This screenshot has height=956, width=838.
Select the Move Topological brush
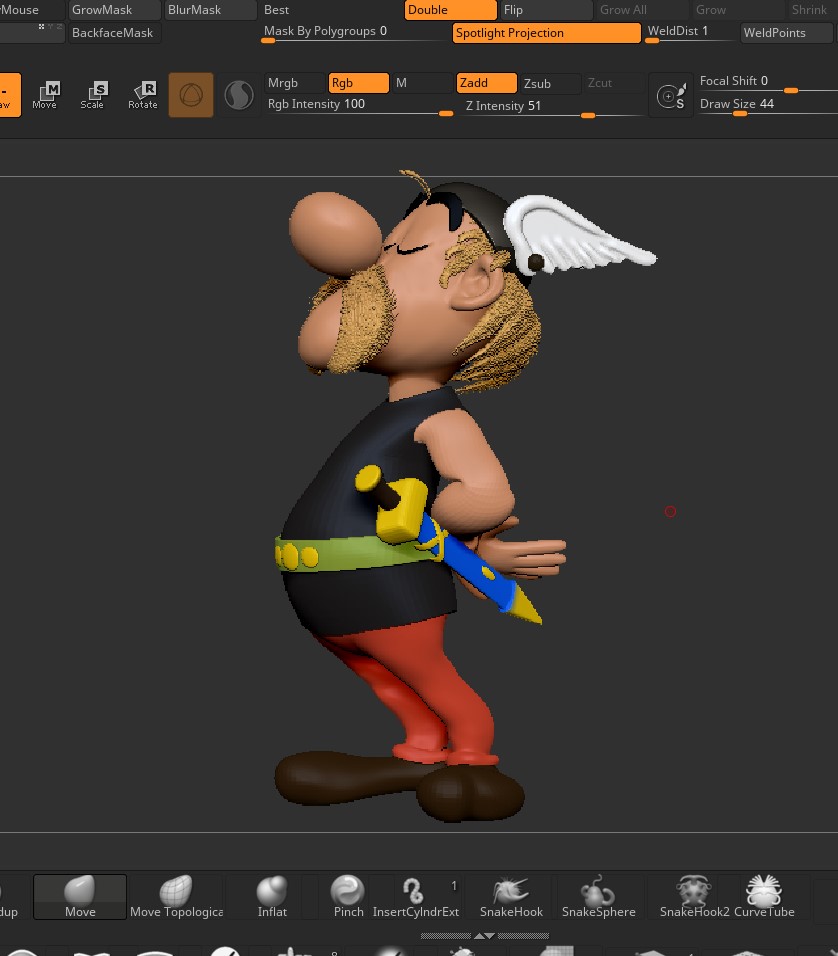click(176, 896)
